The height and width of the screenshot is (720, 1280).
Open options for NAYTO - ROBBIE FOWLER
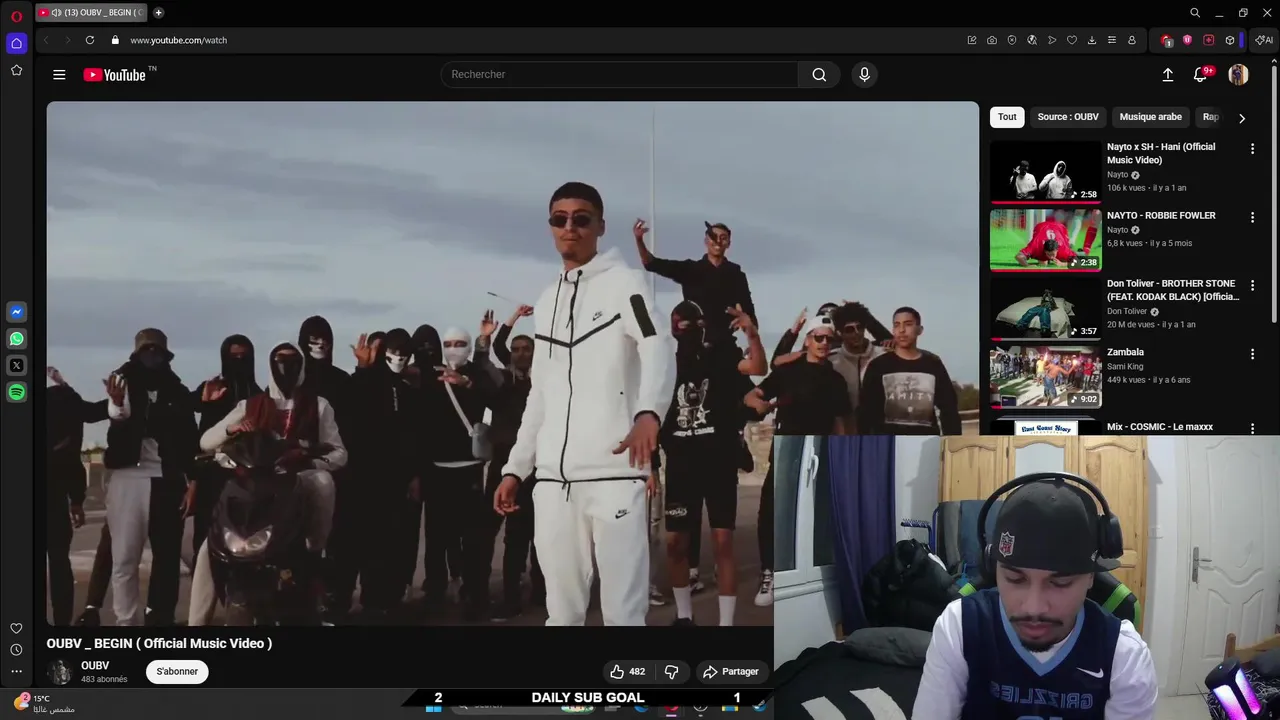click(x=1252, y=217)
